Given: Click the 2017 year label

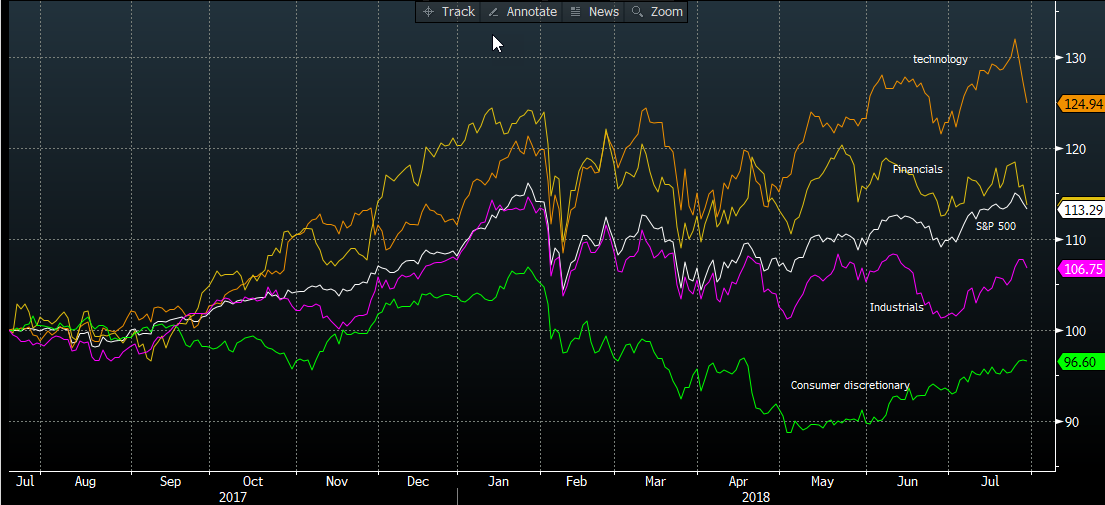Looking at the screenshot, I should click(x=232, y=497).
